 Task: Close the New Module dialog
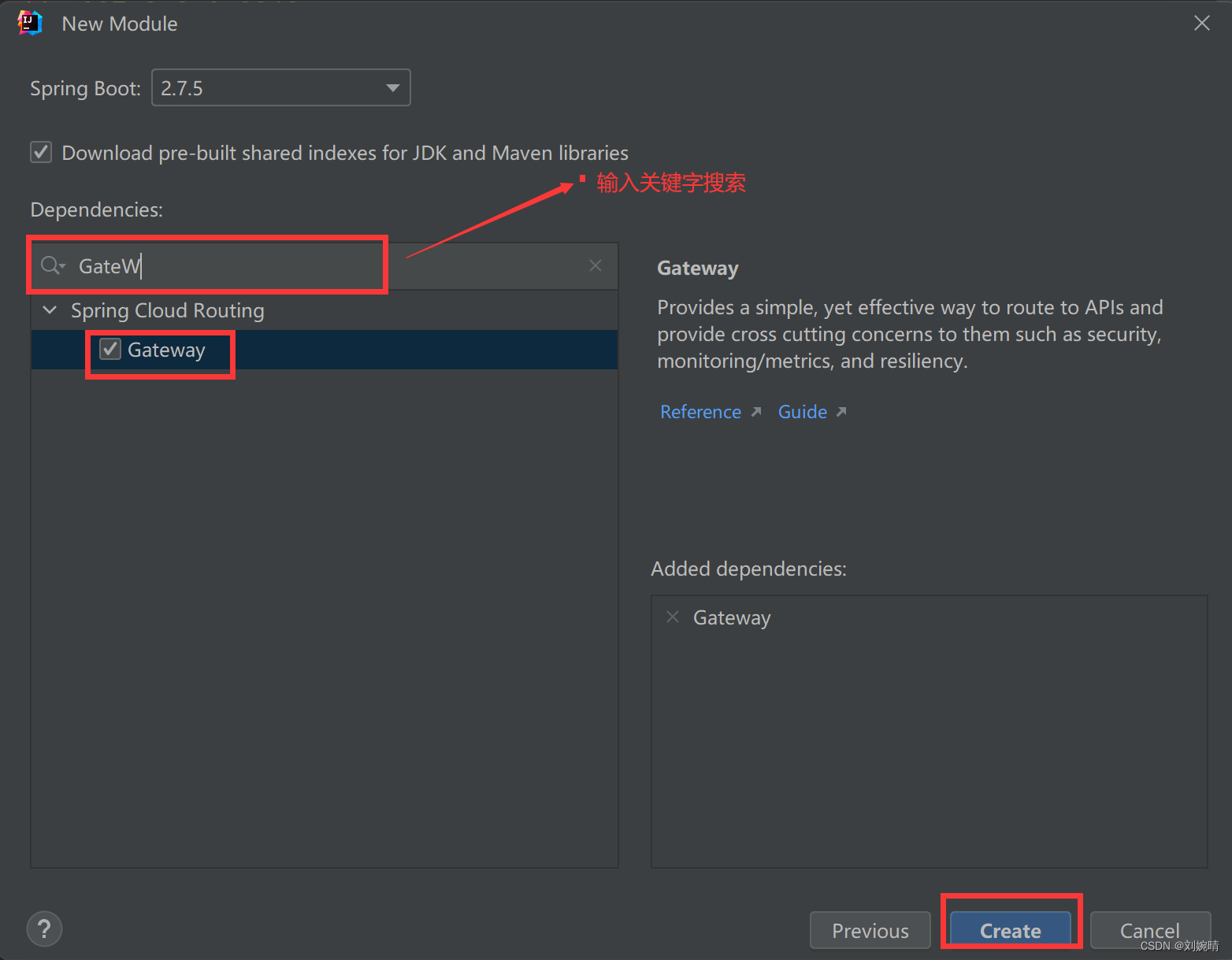[x=1201, y=23]
